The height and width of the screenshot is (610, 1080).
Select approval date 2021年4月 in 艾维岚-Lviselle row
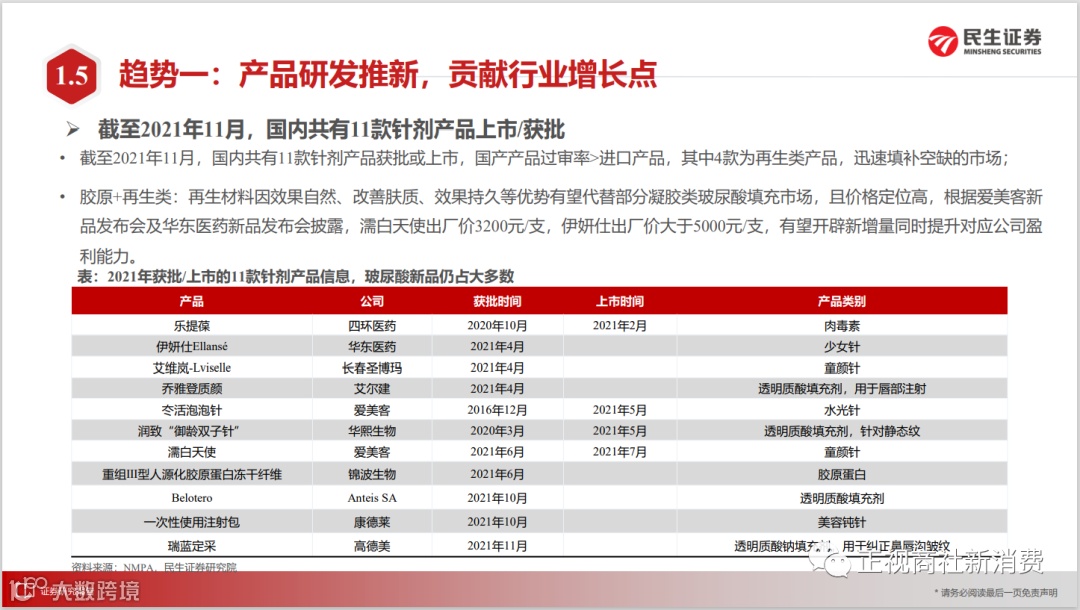coord(497,368)
